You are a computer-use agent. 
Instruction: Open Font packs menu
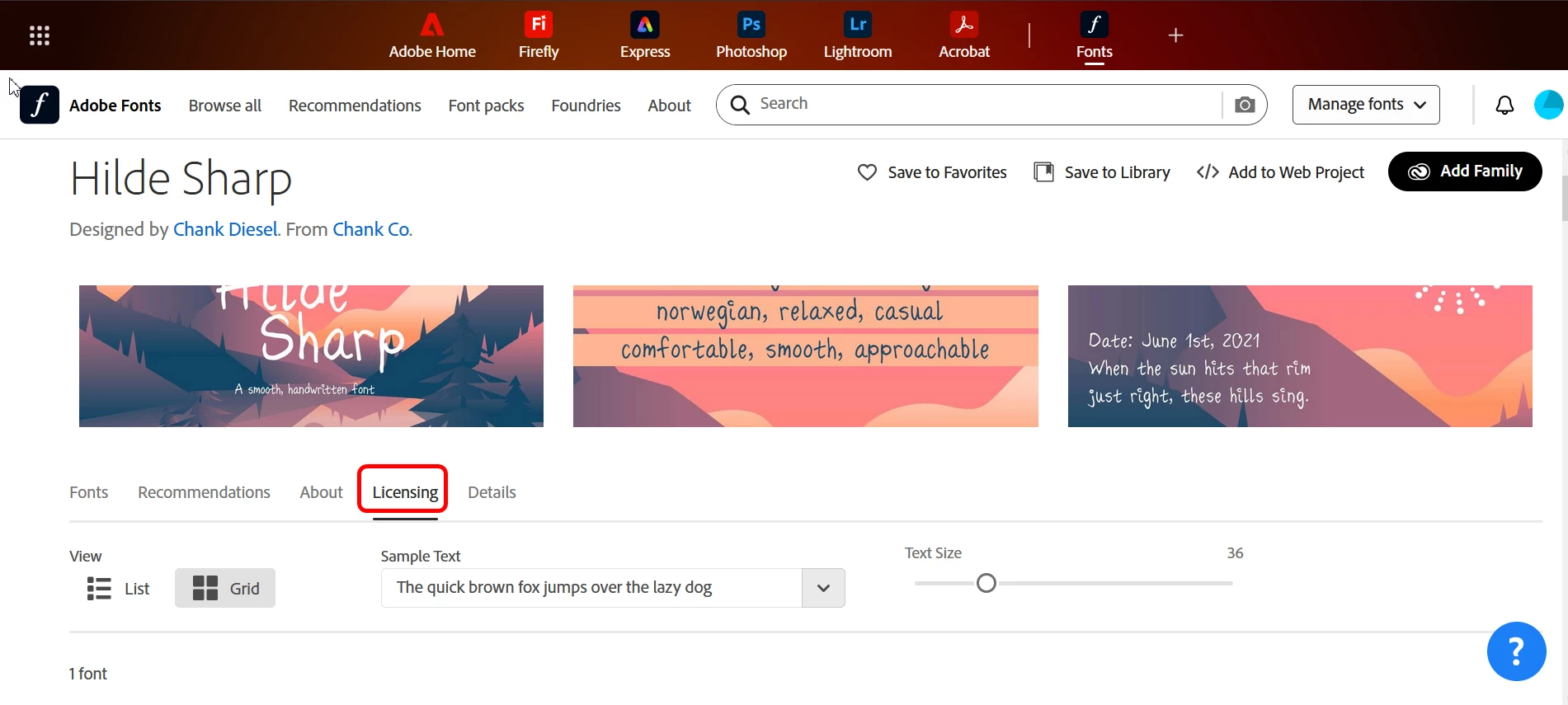click(x=486, y=106)
